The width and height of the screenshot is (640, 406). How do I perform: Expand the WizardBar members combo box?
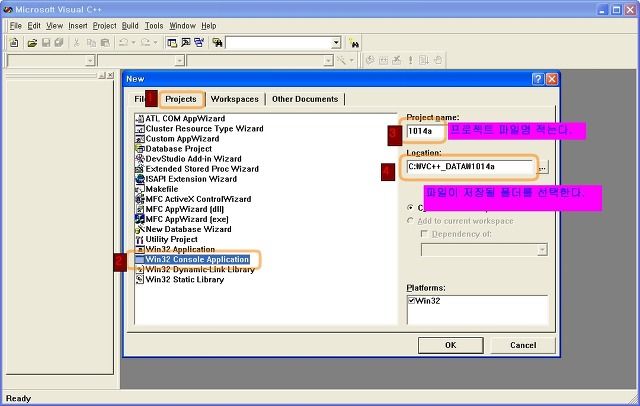(x=329, y=61)
